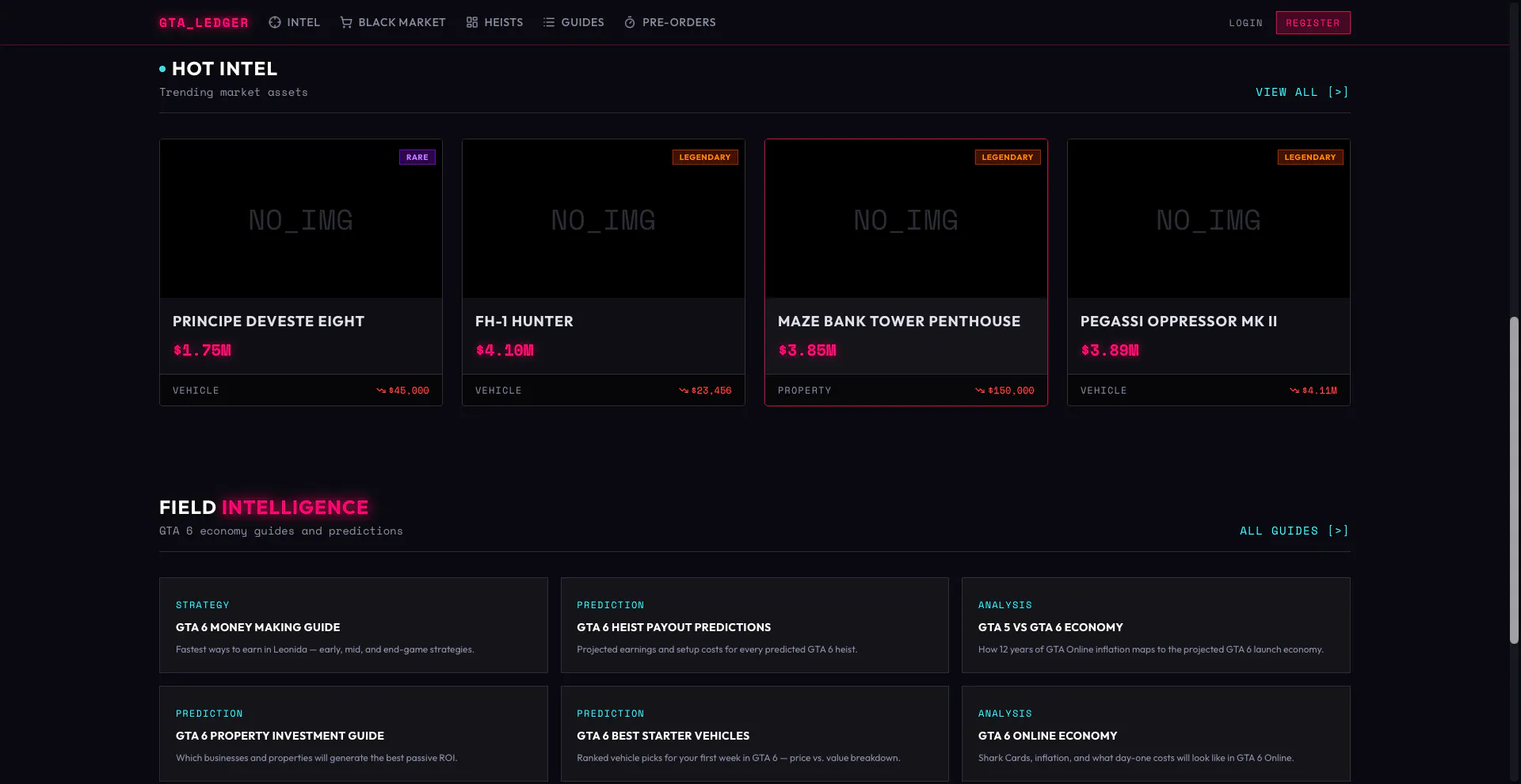Open GTA 6 Money Making Guide
The image size is (1521, 784).
pos(353,625)
